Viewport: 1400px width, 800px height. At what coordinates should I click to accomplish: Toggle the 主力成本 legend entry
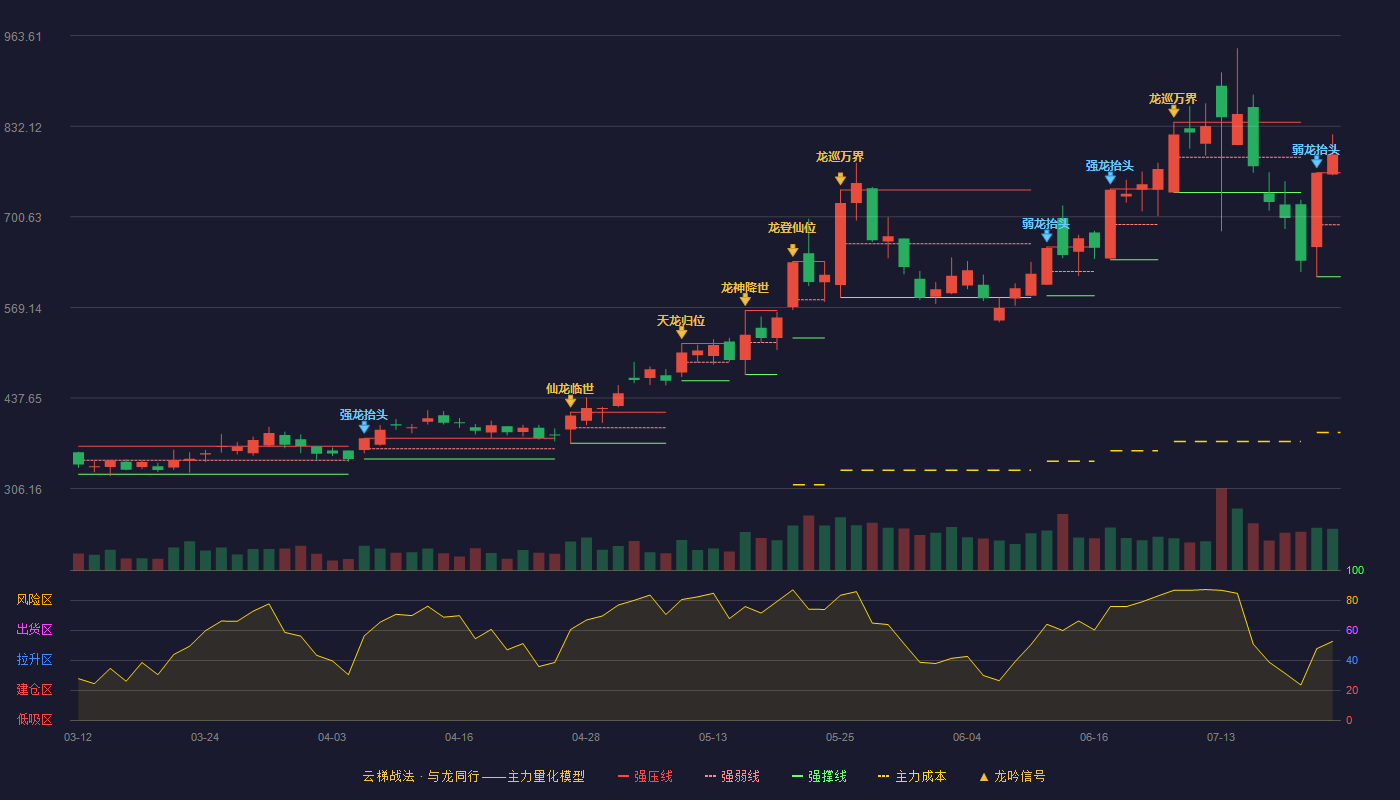tap(912, 776)
